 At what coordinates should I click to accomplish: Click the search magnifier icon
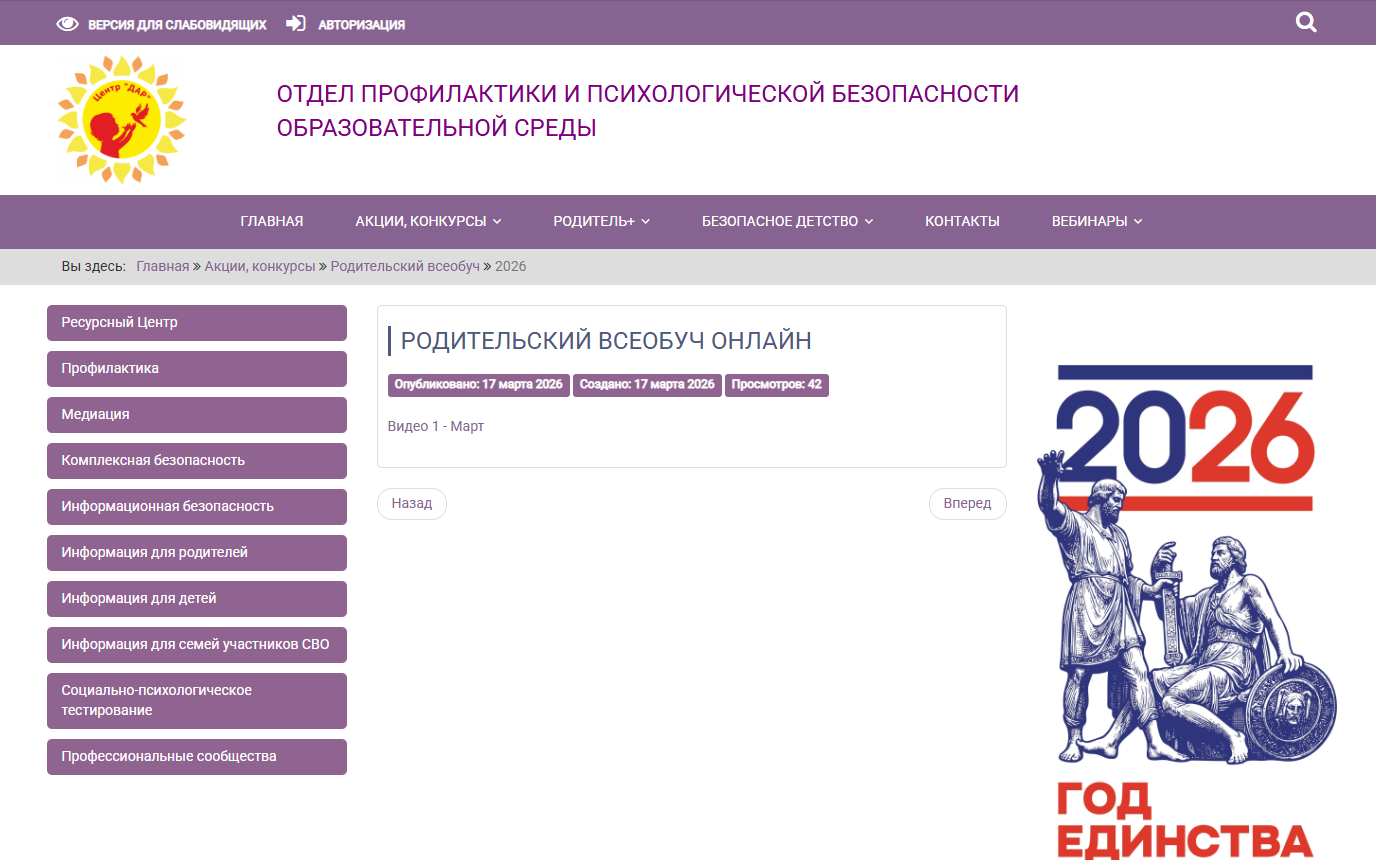click(1306, 22)
